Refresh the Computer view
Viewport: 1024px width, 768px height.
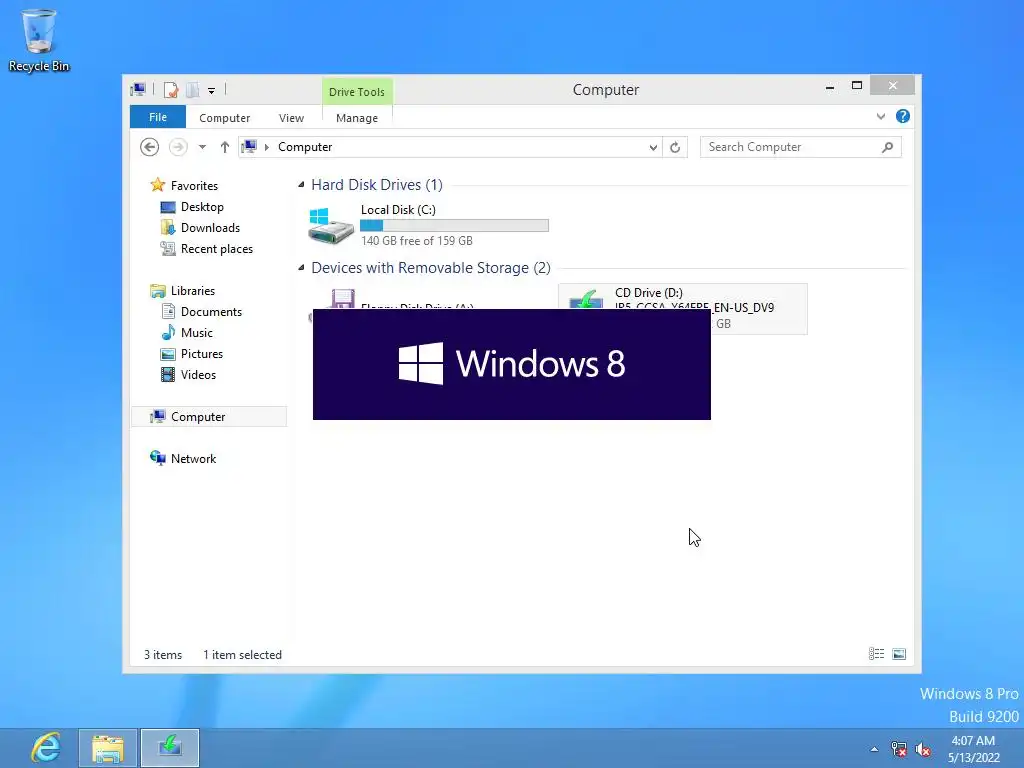[x=675, y=148]
